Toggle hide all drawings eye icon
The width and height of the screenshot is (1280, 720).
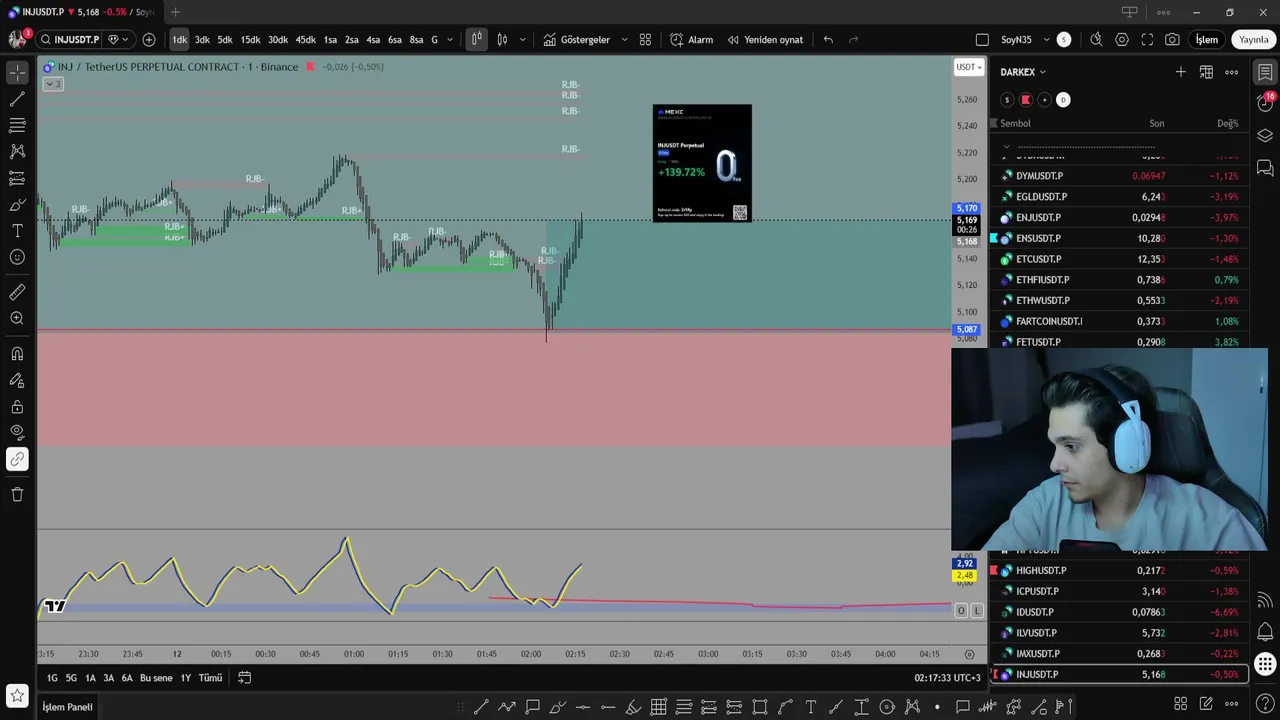coord(17,433)
